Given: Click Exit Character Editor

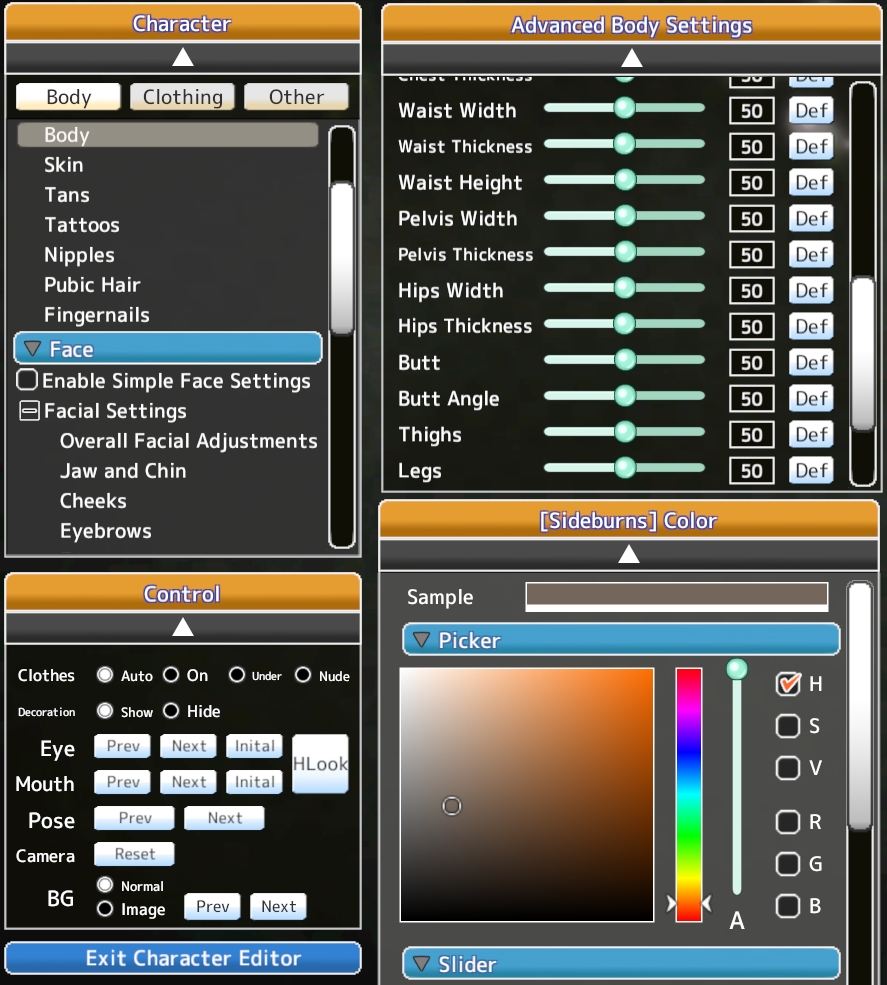Looking at the screenshot, I should [x=182, y=958].
